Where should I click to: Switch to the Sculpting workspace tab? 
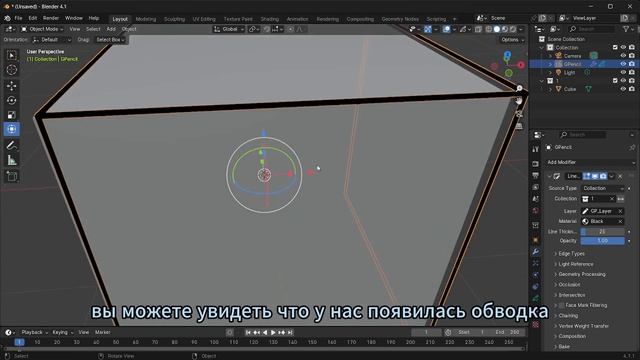point(174,19)
